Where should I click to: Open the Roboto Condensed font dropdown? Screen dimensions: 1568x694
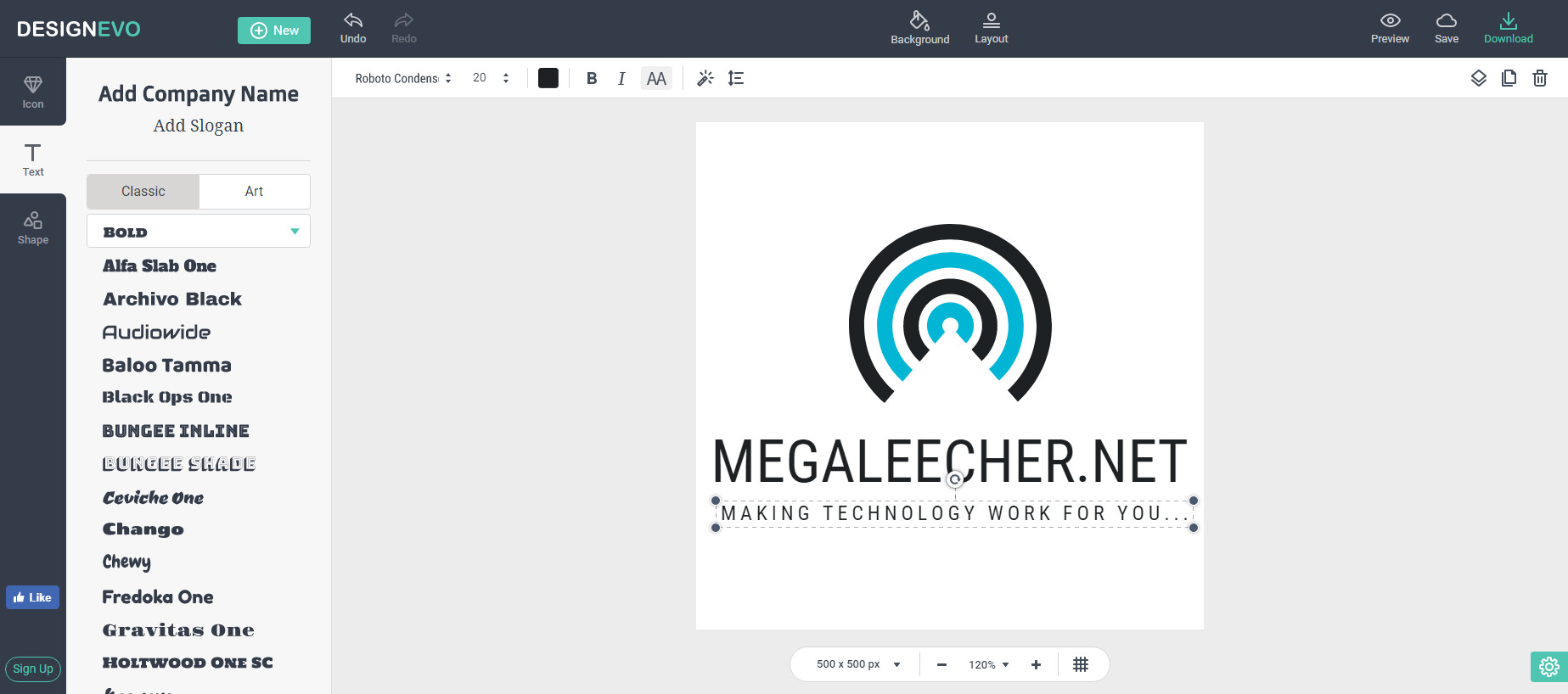coord(402,78)
